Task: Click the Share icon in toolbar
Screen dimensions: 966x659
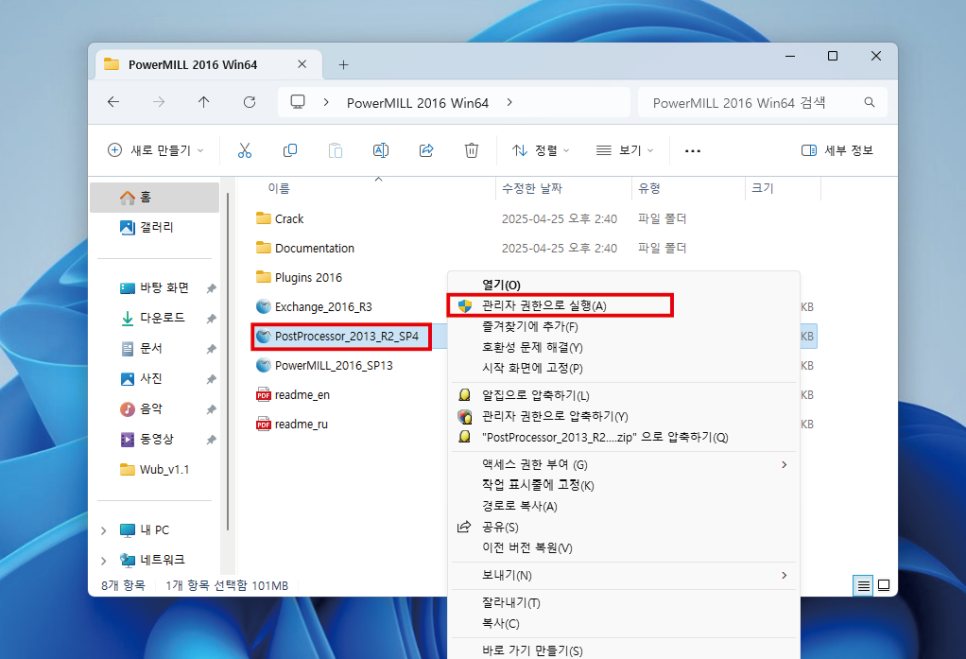Action: (426, 150)
